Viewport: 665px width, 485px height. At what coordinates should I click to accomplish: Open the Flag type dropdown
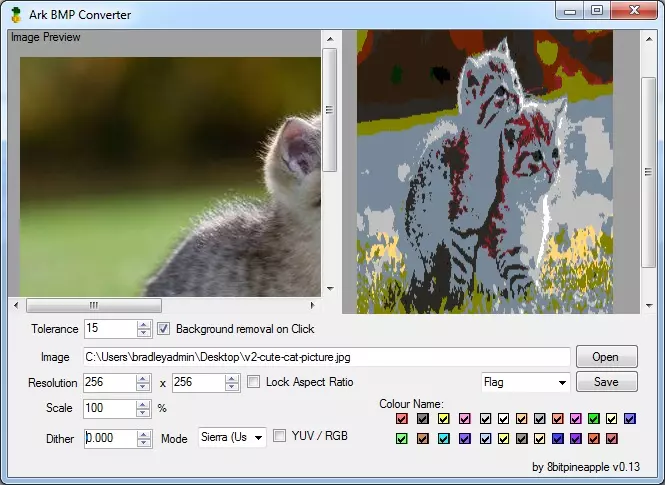(x=561, y=382)
